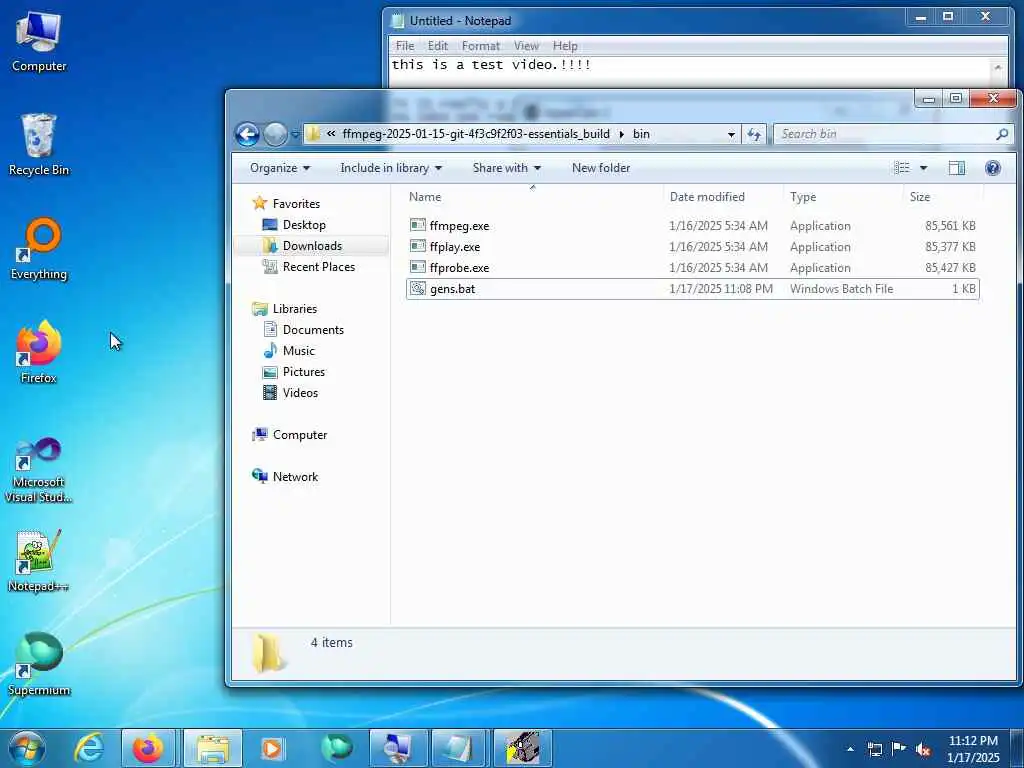Open Notepad's View menu
The image size is (1024, 768).
click(526, 46)
